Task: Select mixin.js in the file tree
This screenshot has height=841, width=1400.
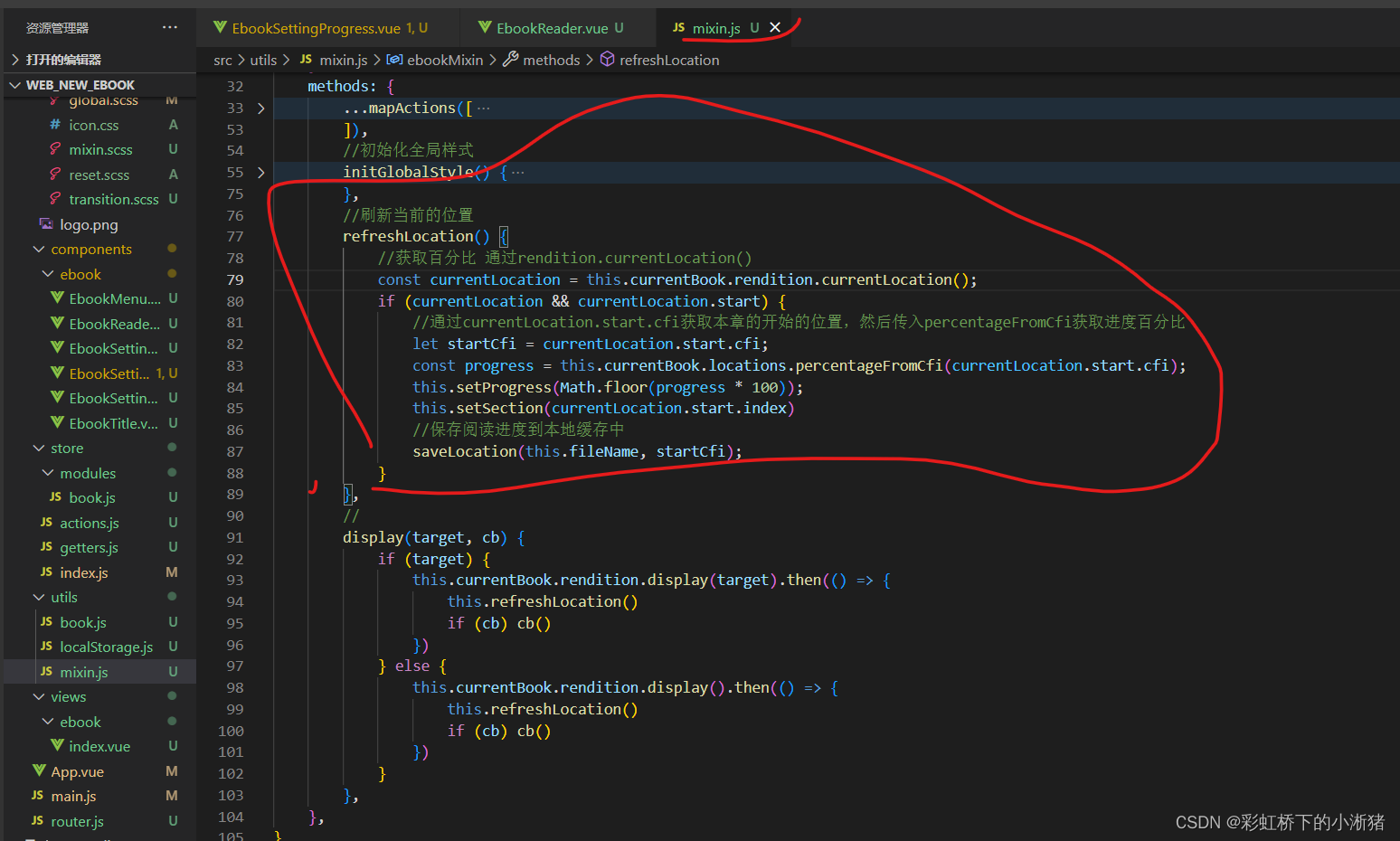Action: (x=84, y=672)
